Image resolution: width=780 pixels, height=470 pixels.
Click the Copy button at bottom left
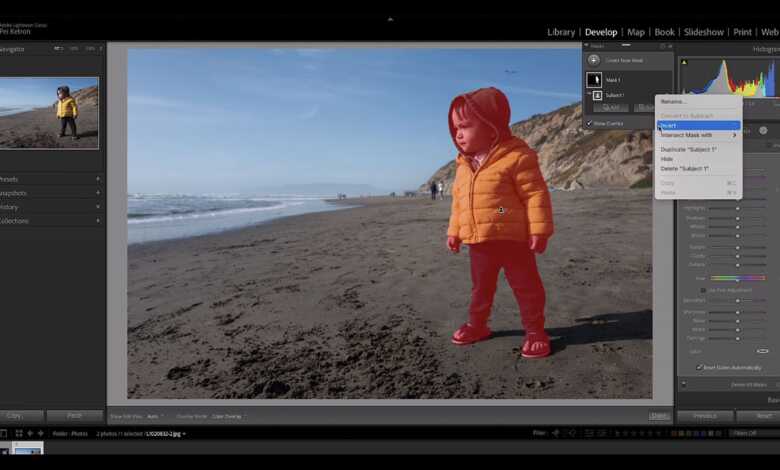tap(20, 416)
